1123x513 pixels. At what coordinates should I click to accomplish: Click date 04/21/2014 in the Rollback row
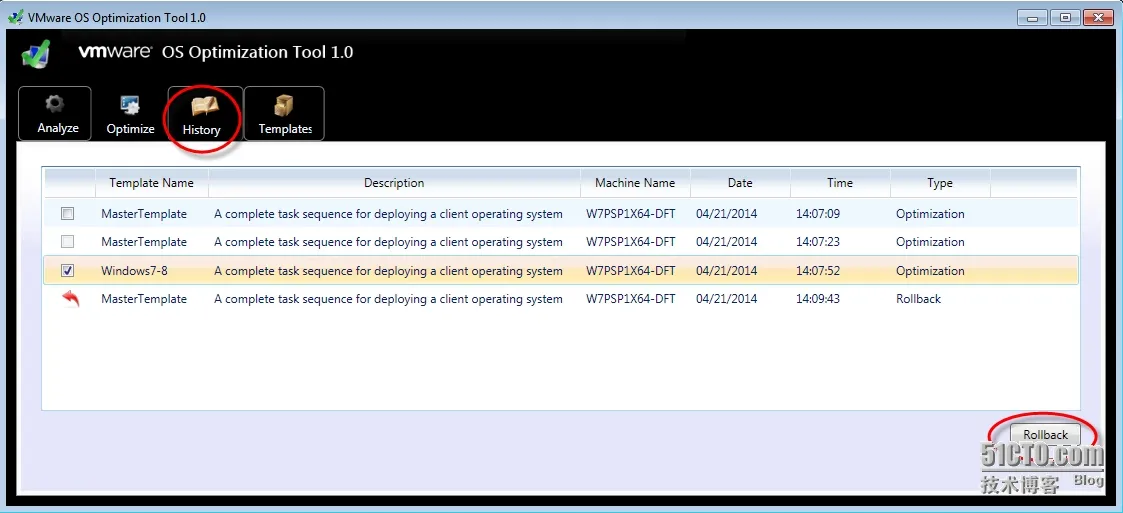coord(726,299)
